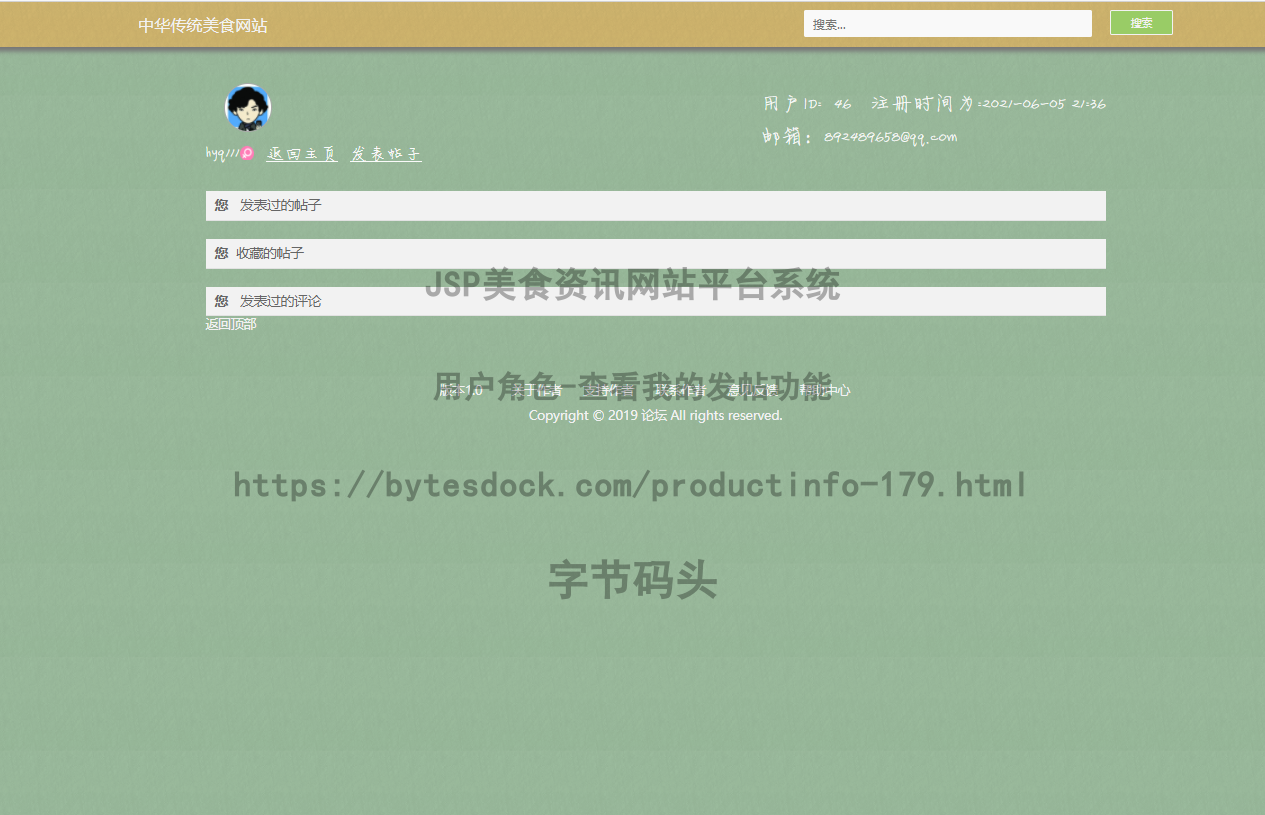Open the 关于作者 footer page

[537, 390]
